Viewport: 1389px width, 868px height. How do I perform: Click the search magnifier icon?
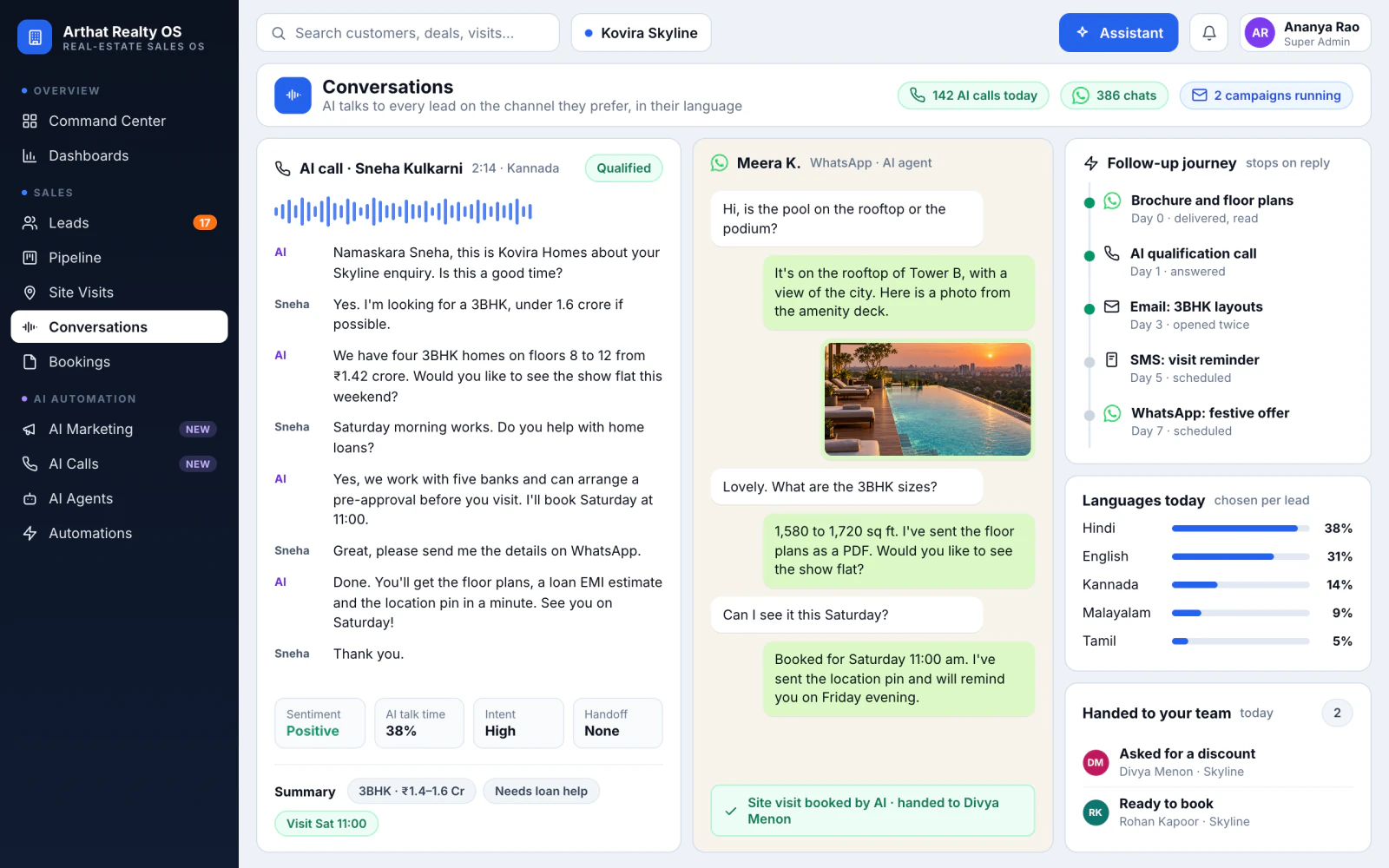pos(279,33)
